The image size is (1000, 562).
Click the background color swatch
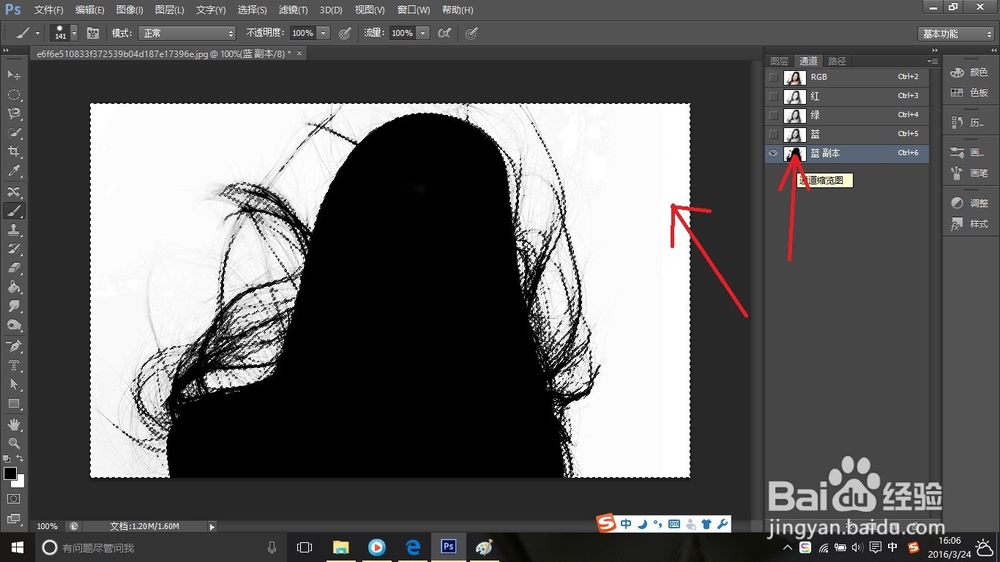(19, 482)
